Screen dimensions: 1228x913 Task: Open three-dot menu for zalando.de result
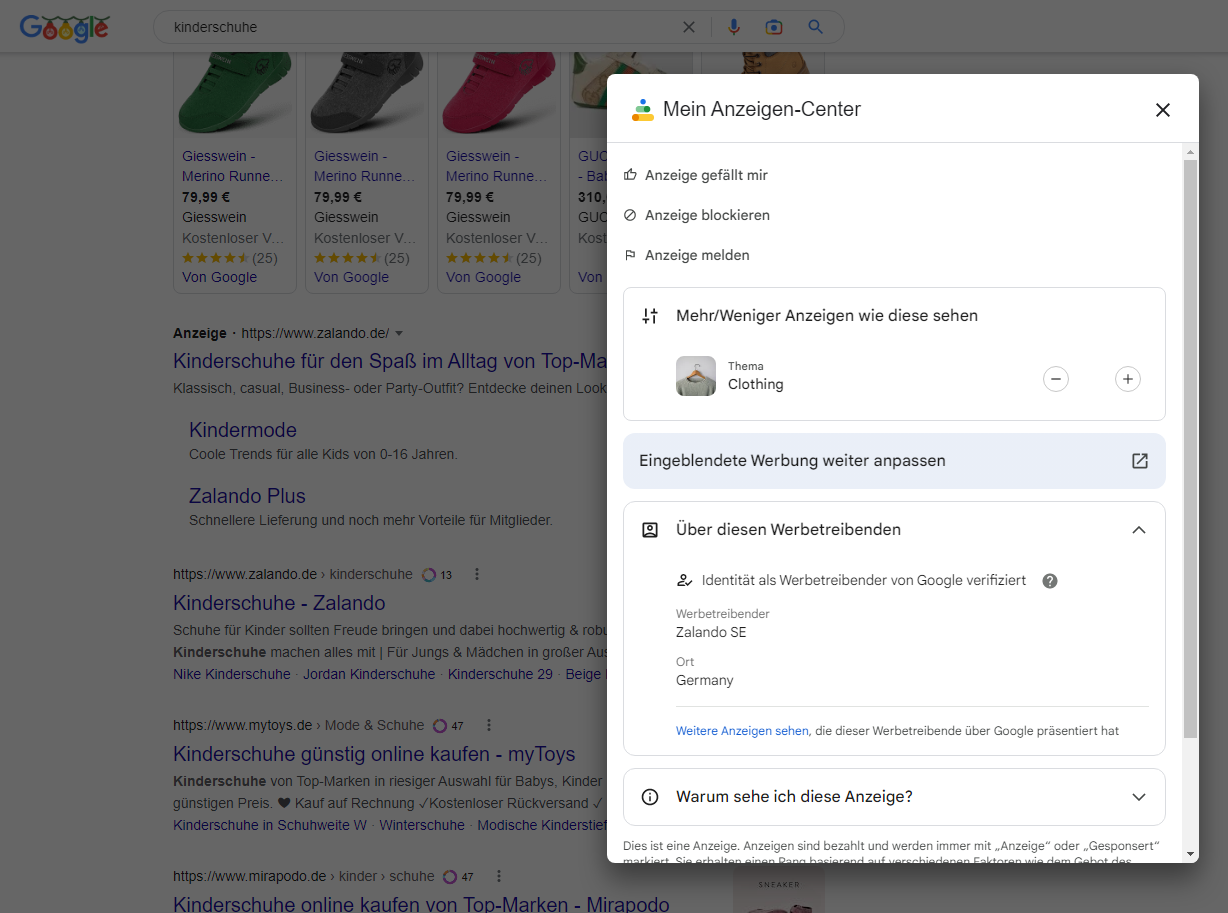477,574
